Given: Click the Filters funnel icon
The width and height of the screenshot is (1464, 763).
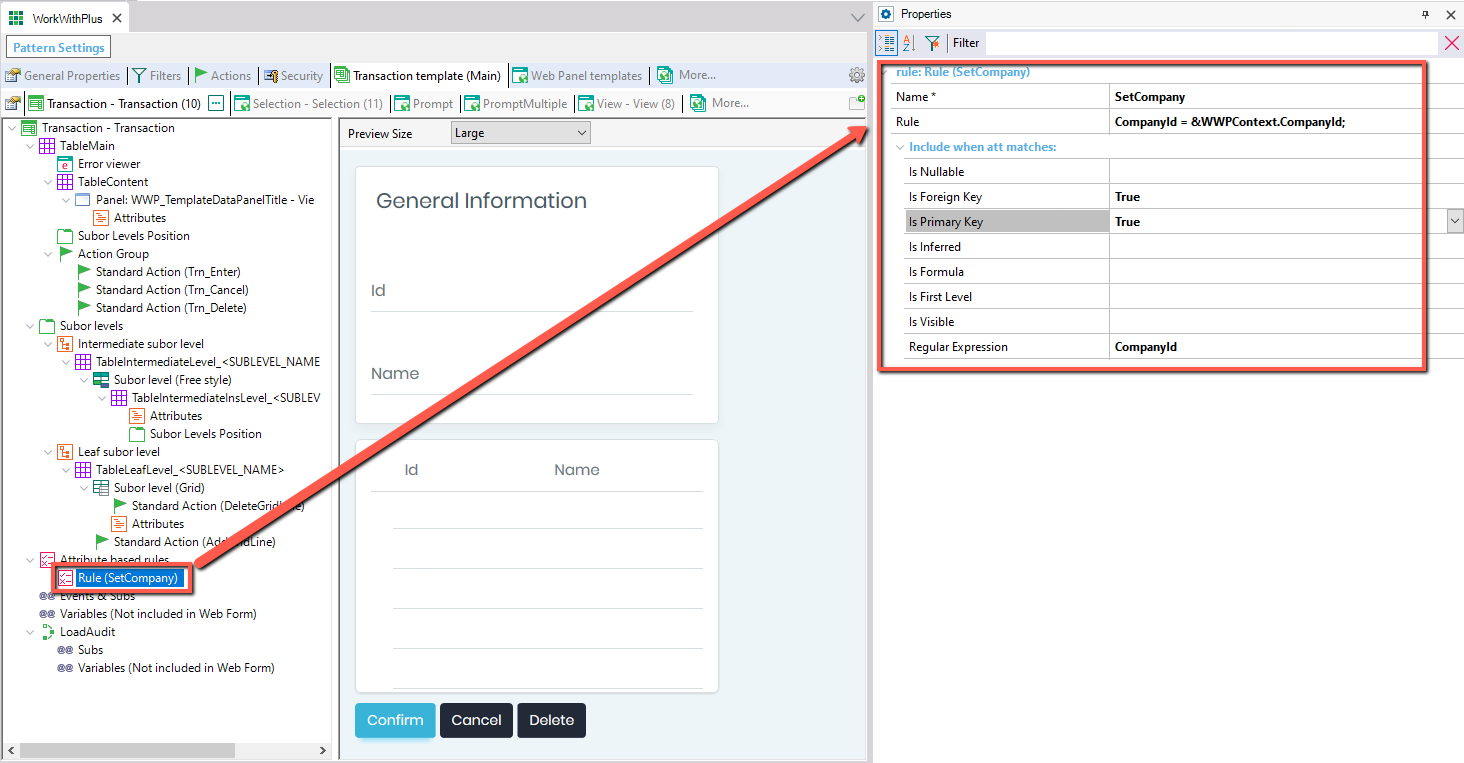Looking at the screenshot, I should (137, 75).
